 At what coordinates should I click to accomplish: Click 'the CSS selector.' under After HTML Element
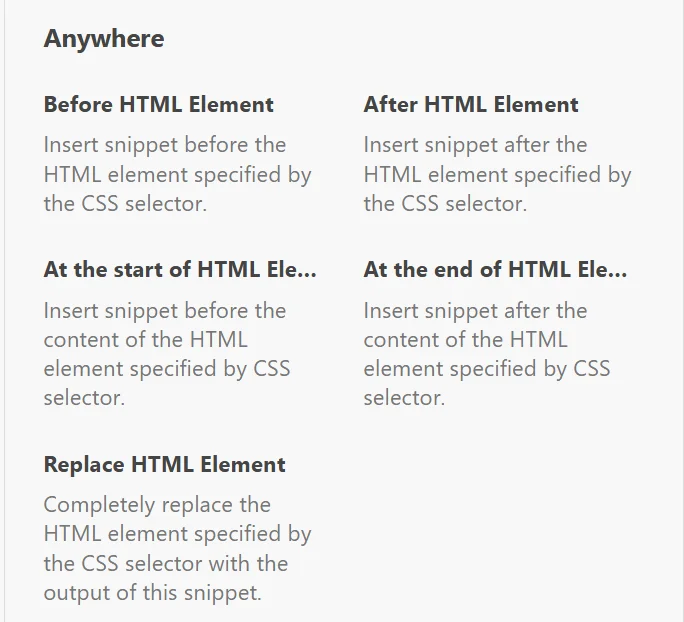[445, 204]
